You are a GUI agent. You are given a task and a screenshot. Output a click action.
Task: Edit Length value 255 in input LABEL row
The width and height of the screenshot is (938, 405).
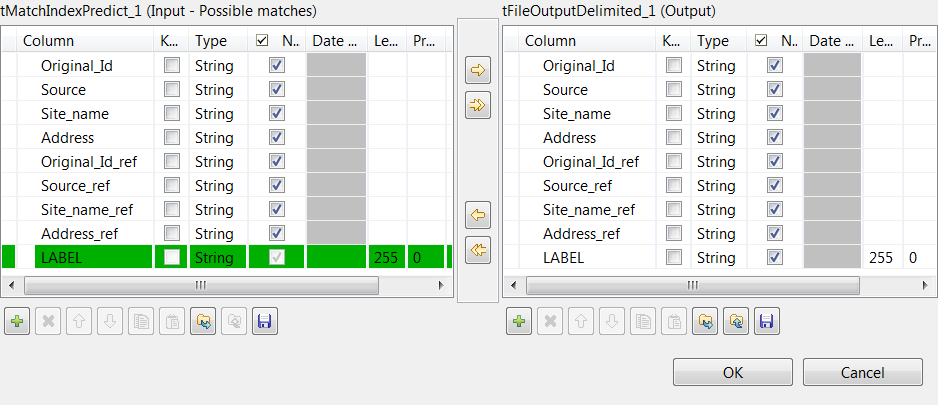click(x=386, y=258)
